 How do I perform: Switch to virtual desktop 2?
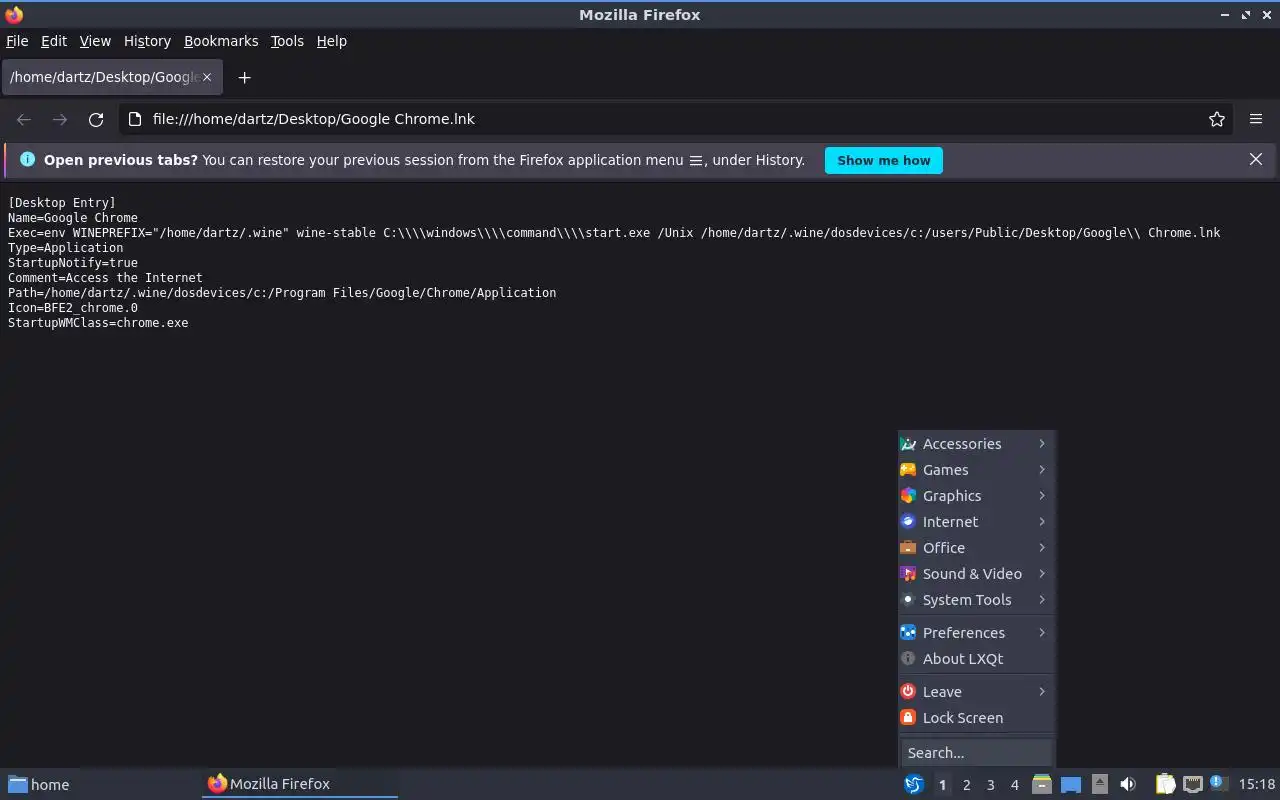[966, 785]
